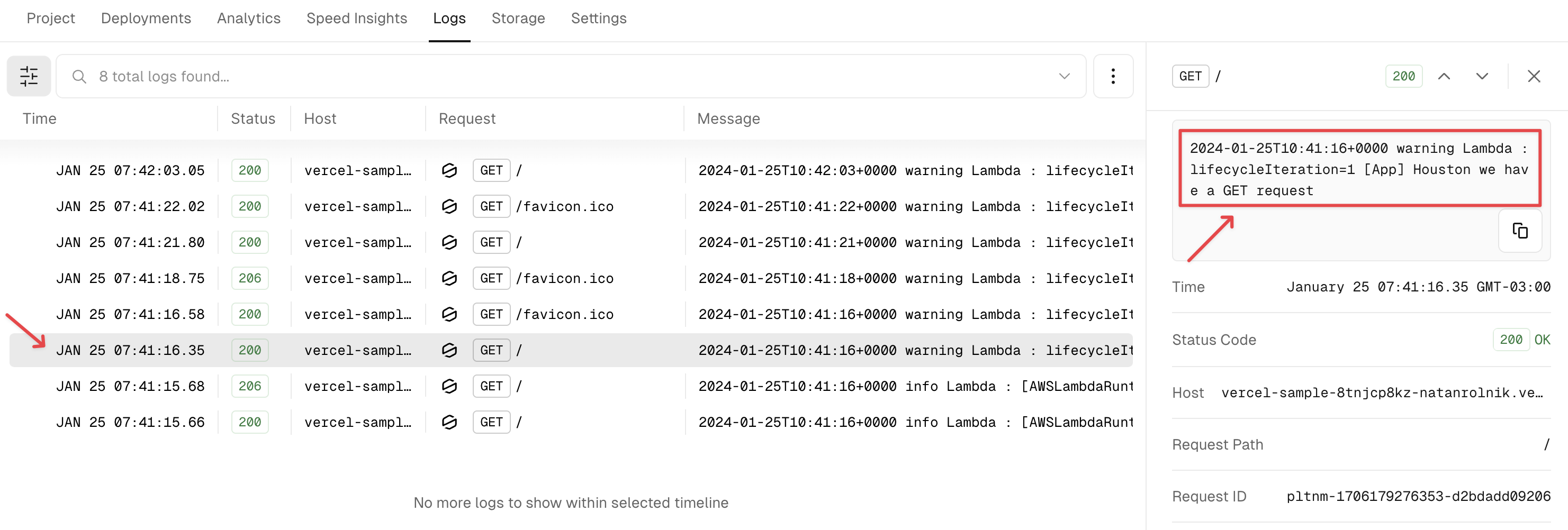Screen dimensions: 1568x530
Task: Navigate to next log via down arrow icon
Action: click(x=1482, y=76)
